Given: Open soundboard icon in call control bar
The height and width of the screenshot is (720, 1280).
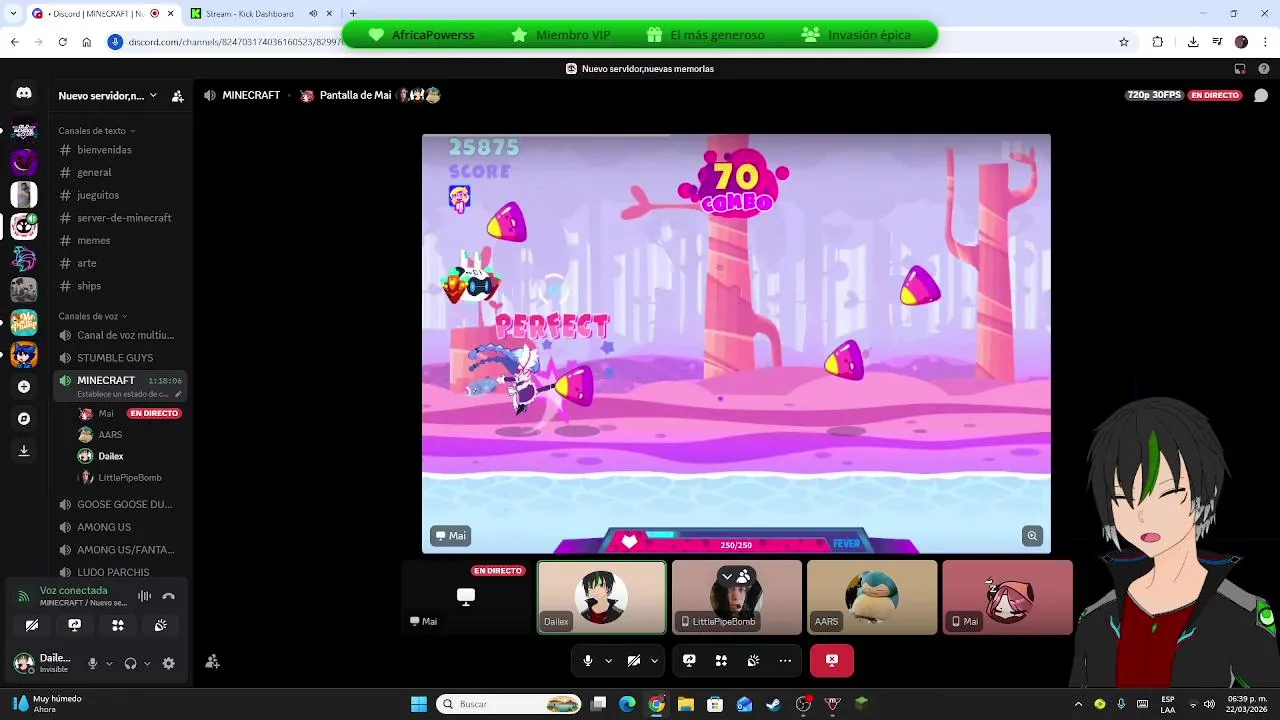Looking at the screenshot, I should (x=753, y=660).
